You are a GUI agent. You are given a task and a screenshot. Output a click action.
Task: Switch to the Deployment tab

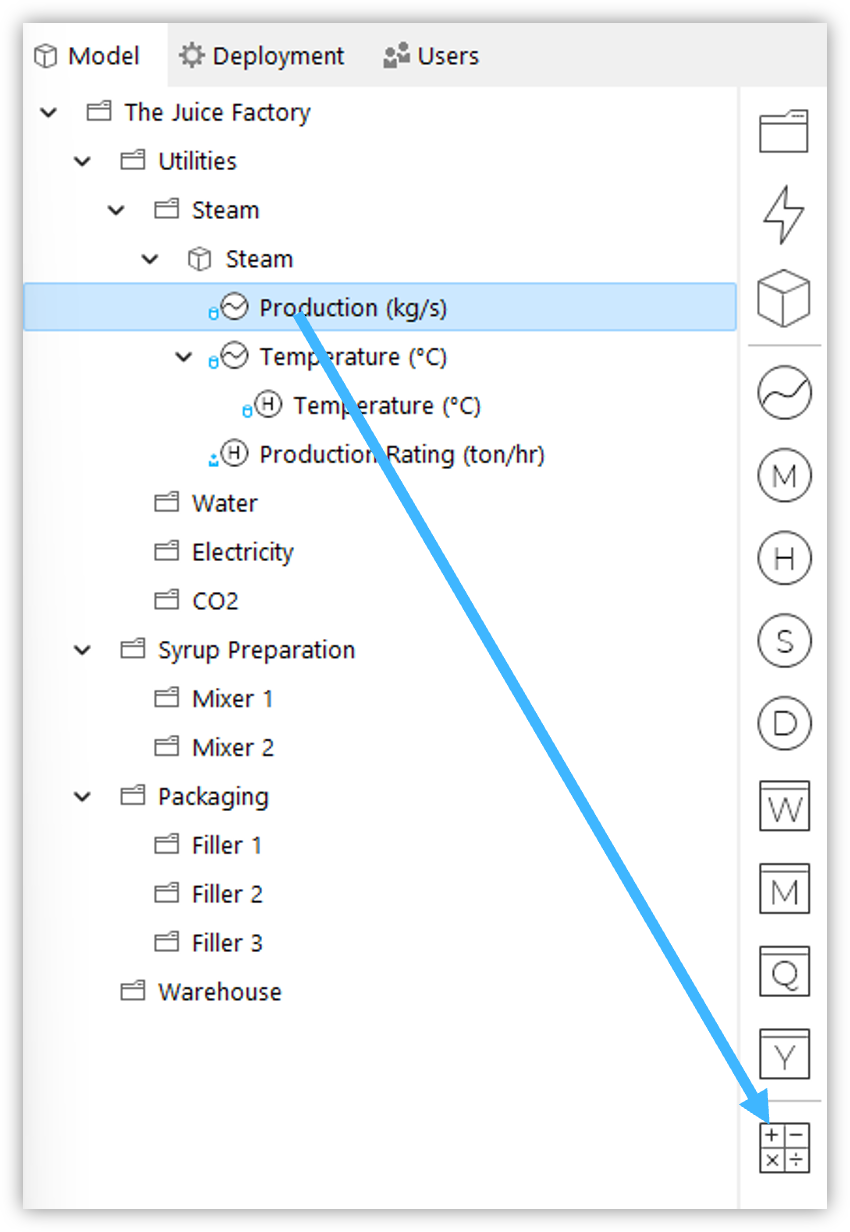262,56
